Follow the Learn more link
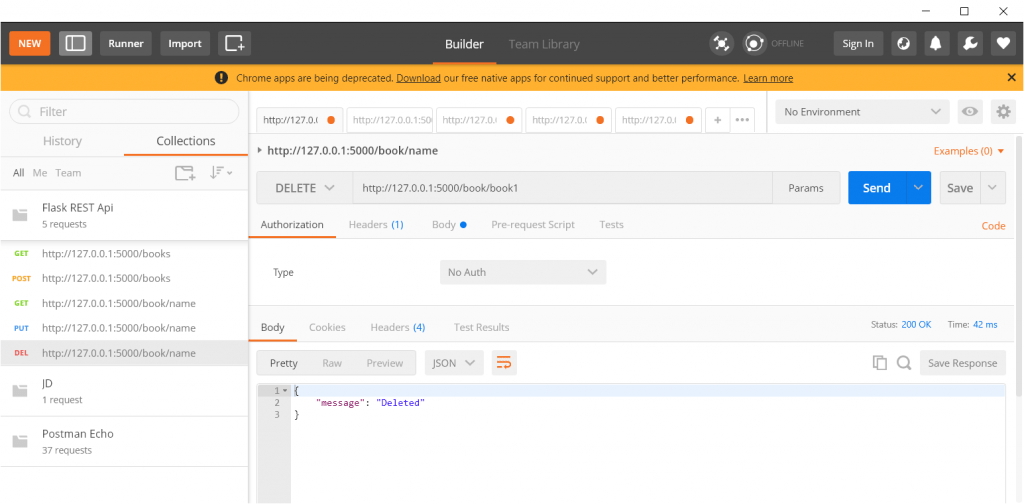The width and height of the screenshot is (1024, 504). pos(768,78)
